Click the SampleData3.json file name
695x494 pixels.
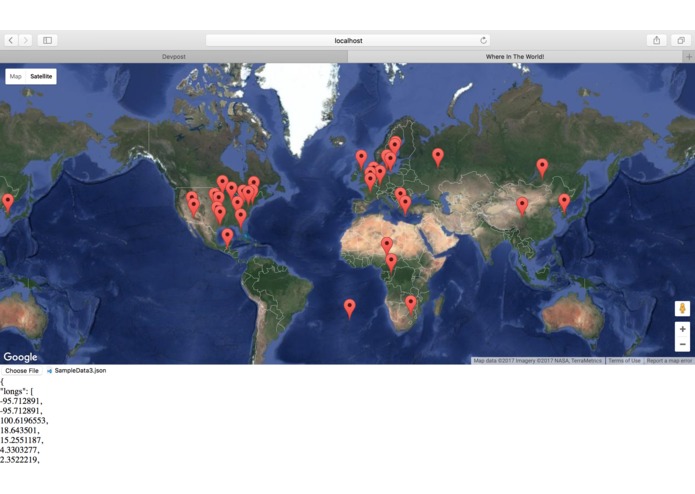point(80,370)
